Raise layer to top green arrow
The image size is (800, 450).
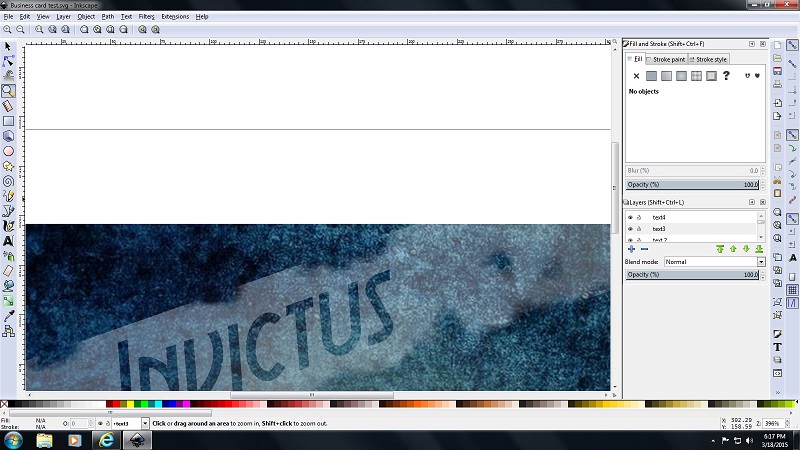(x=720, y=249)
